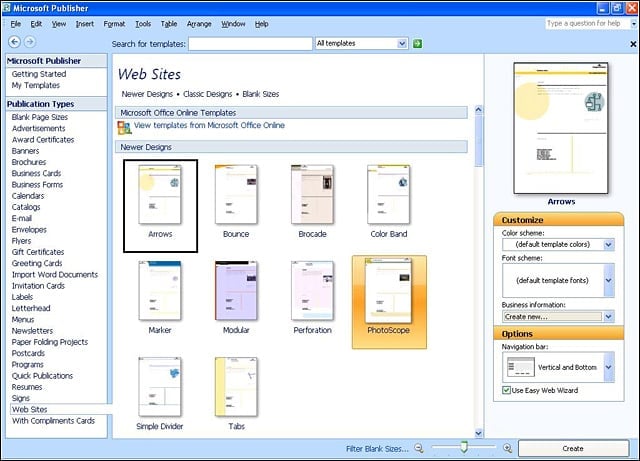Open the help question box dropdown arrow

pos(633,24)
